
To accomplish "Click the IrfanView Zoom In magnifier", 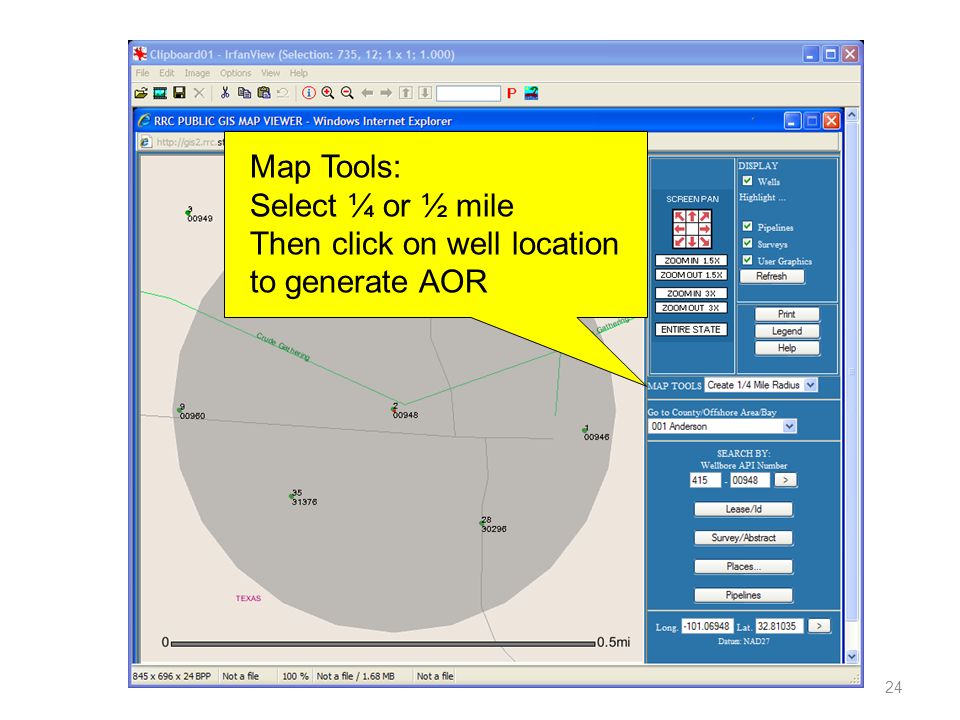I will [x=328, y=93].
